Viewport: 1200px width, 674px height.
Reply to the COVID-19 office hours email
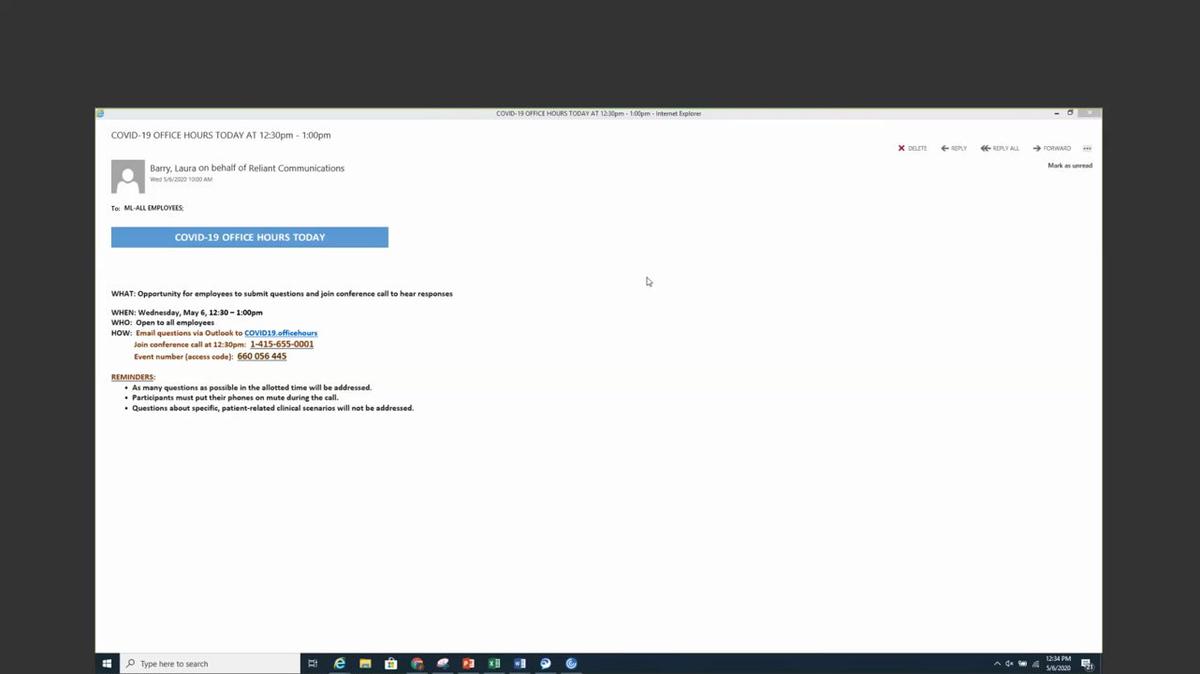tap(954, 148)
